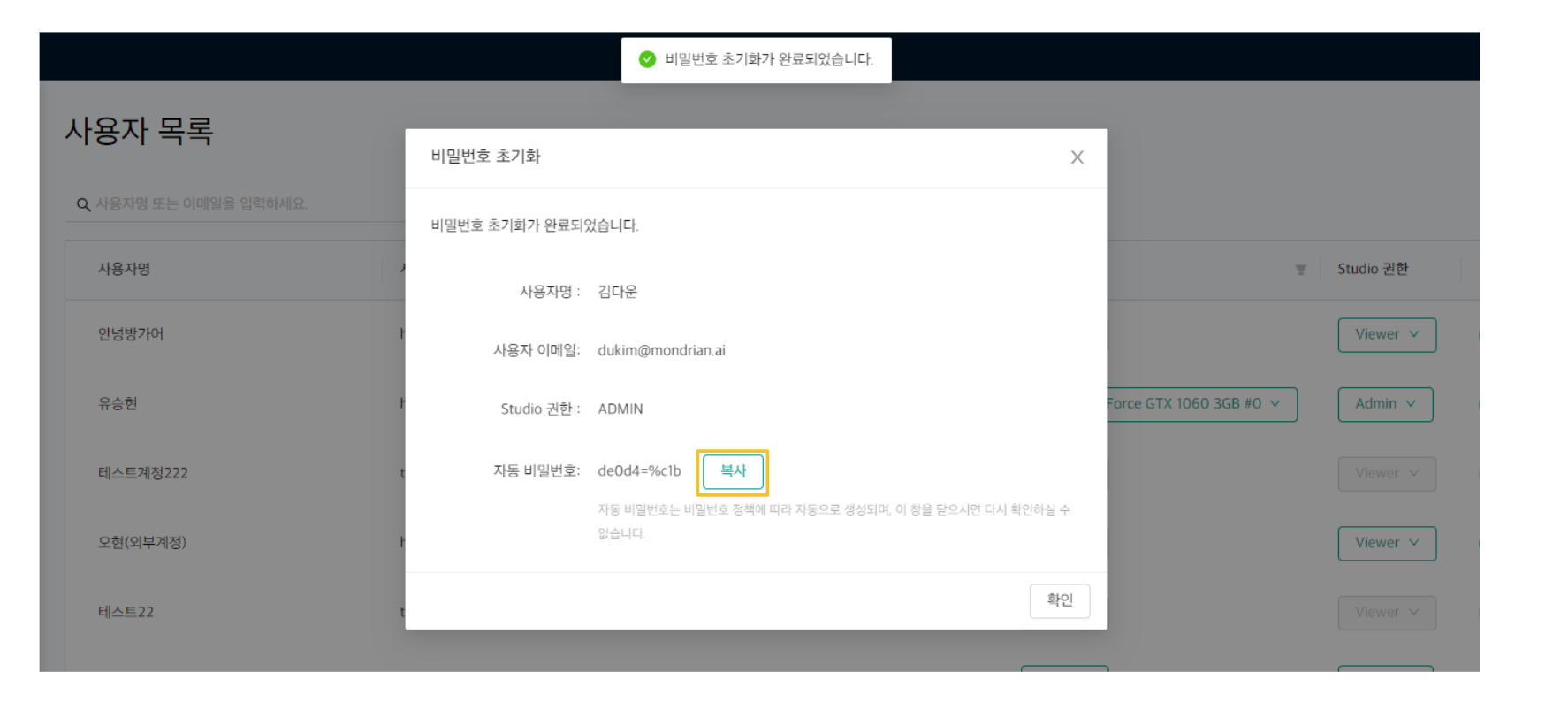Click the green check icon in toast
Screen dimensions: 1568x718
click(647, 59)
